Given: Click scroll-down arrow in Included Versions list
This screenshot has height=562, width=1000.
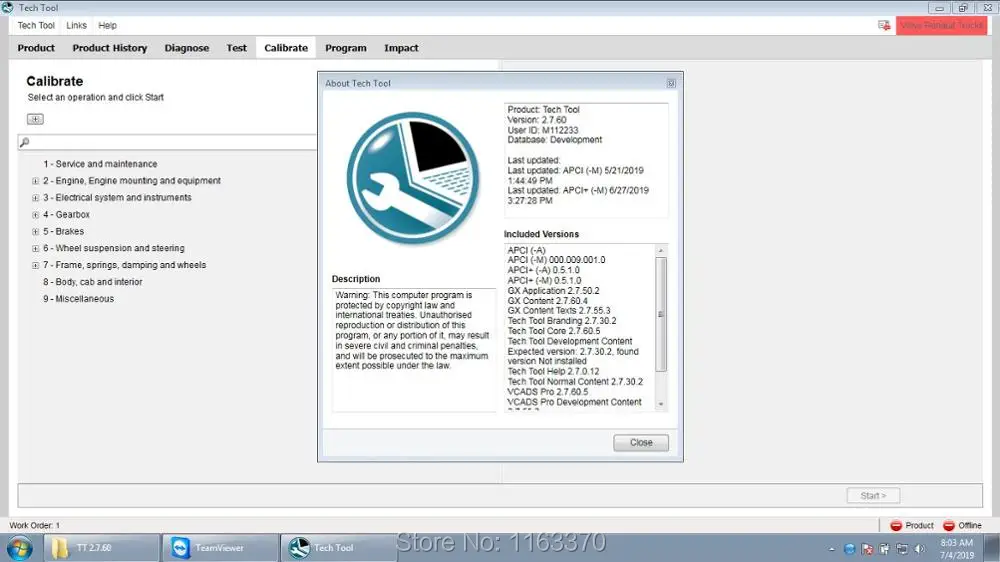Looking at the screenshot, I should click(661, 404).
